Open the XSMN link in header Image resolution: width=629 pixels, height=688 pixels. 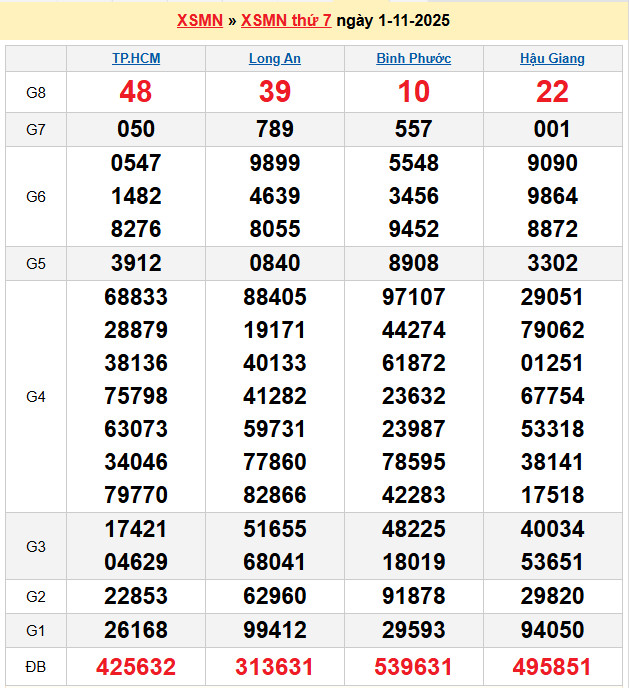199,21
